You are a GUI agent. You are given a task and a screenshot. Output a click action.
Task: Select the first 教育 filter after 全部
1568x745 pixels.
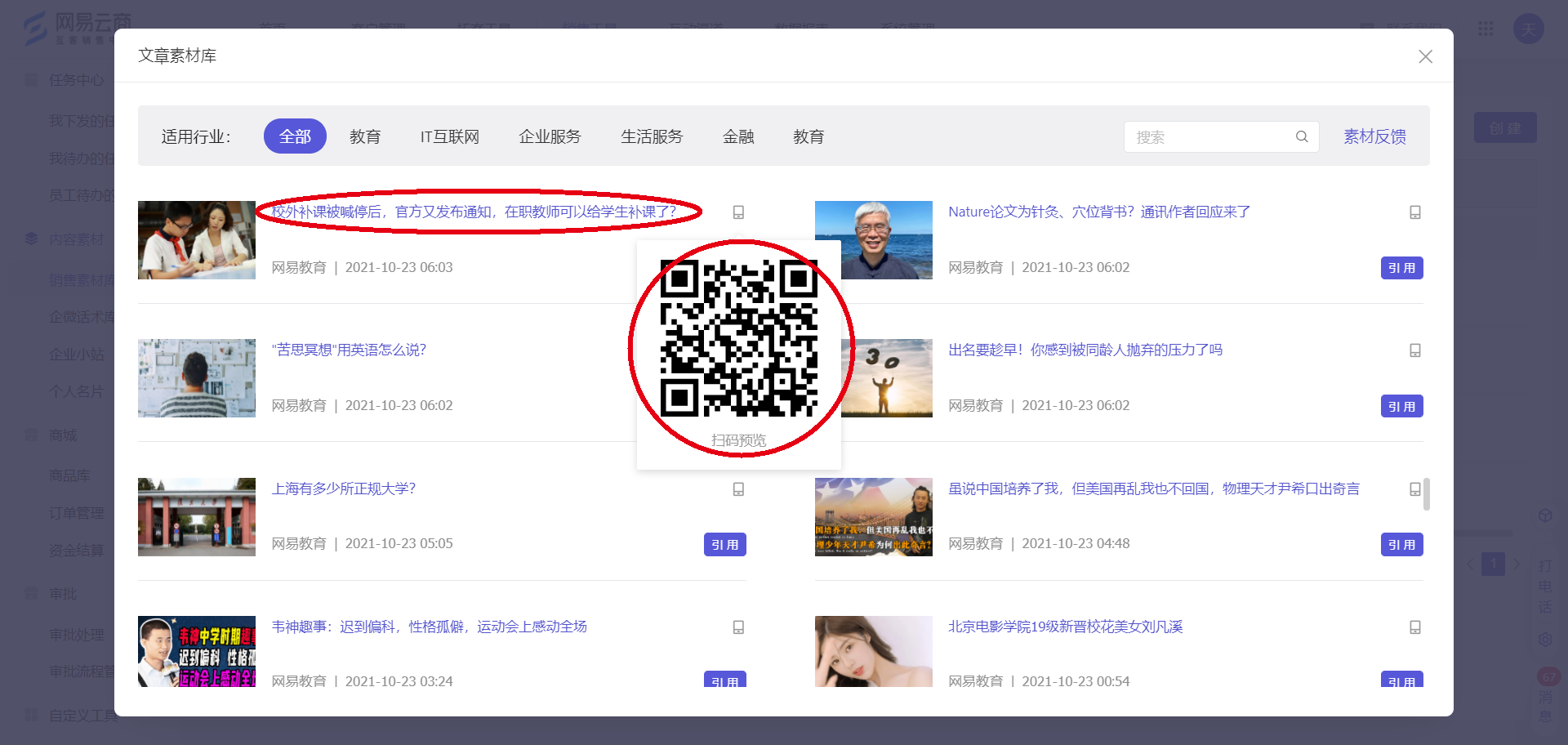pyautogui.click(x=365, y=137)
